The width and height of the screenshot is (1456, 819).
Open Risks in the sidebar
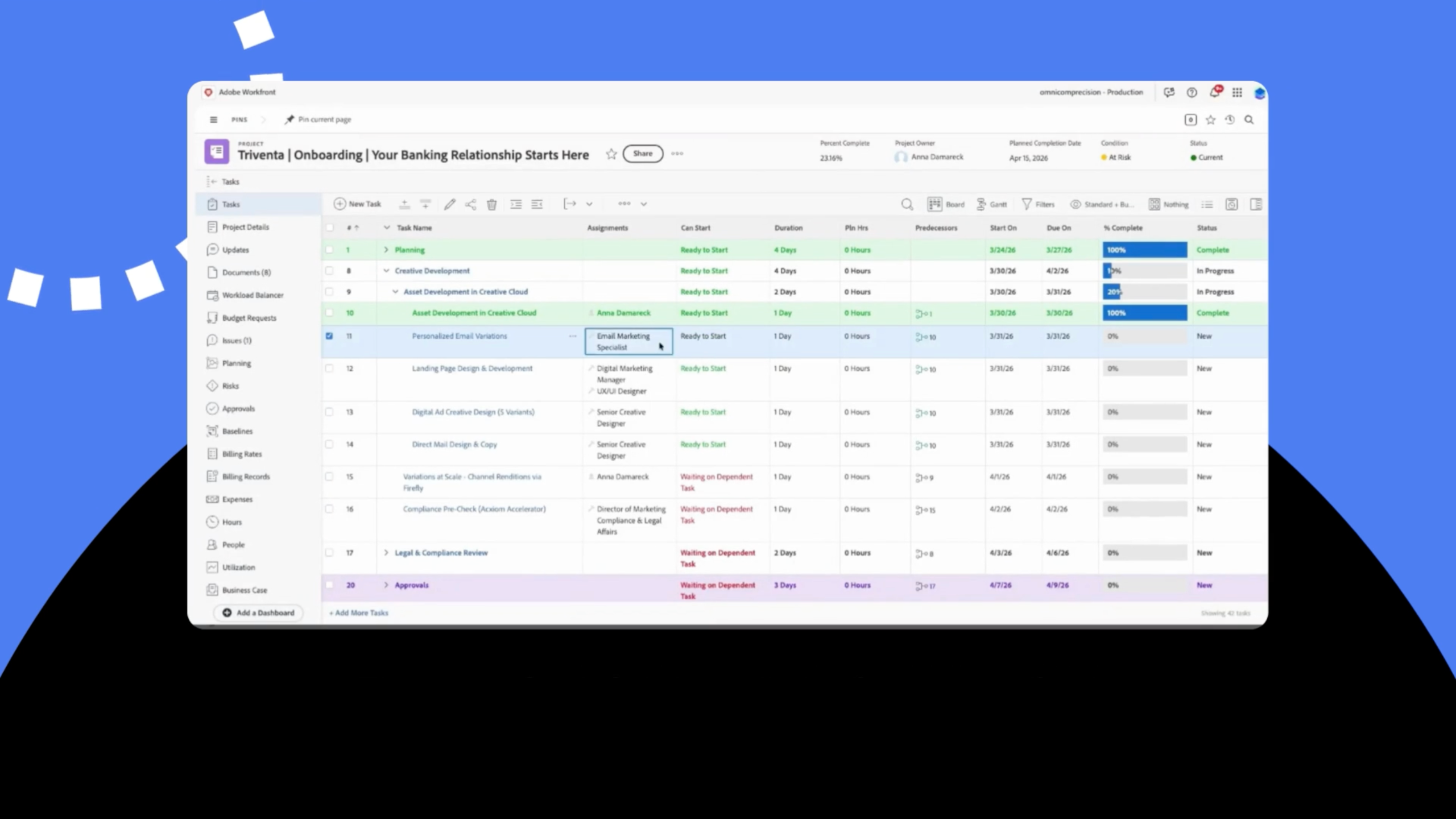[x=231, y=386]
